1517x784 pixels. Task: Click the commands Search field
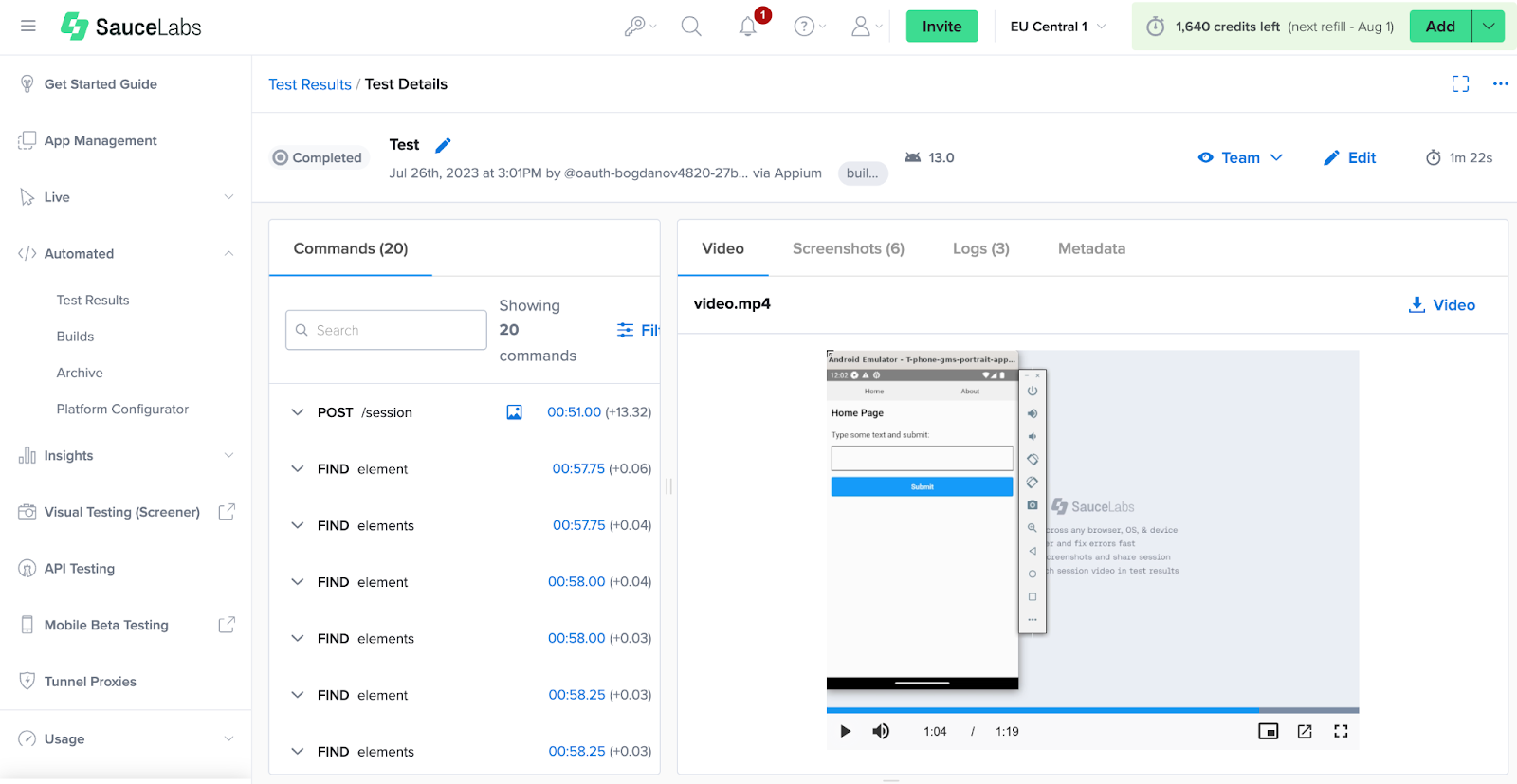click(386, 330)
